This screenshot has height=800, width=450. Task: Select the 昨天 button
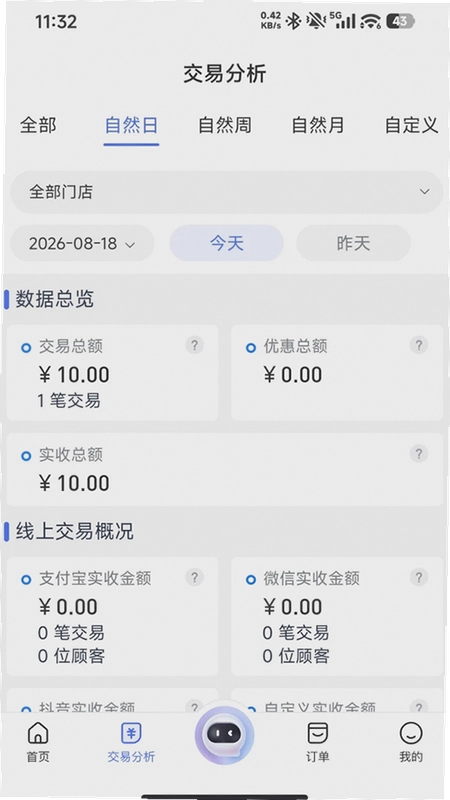(353, 243)
